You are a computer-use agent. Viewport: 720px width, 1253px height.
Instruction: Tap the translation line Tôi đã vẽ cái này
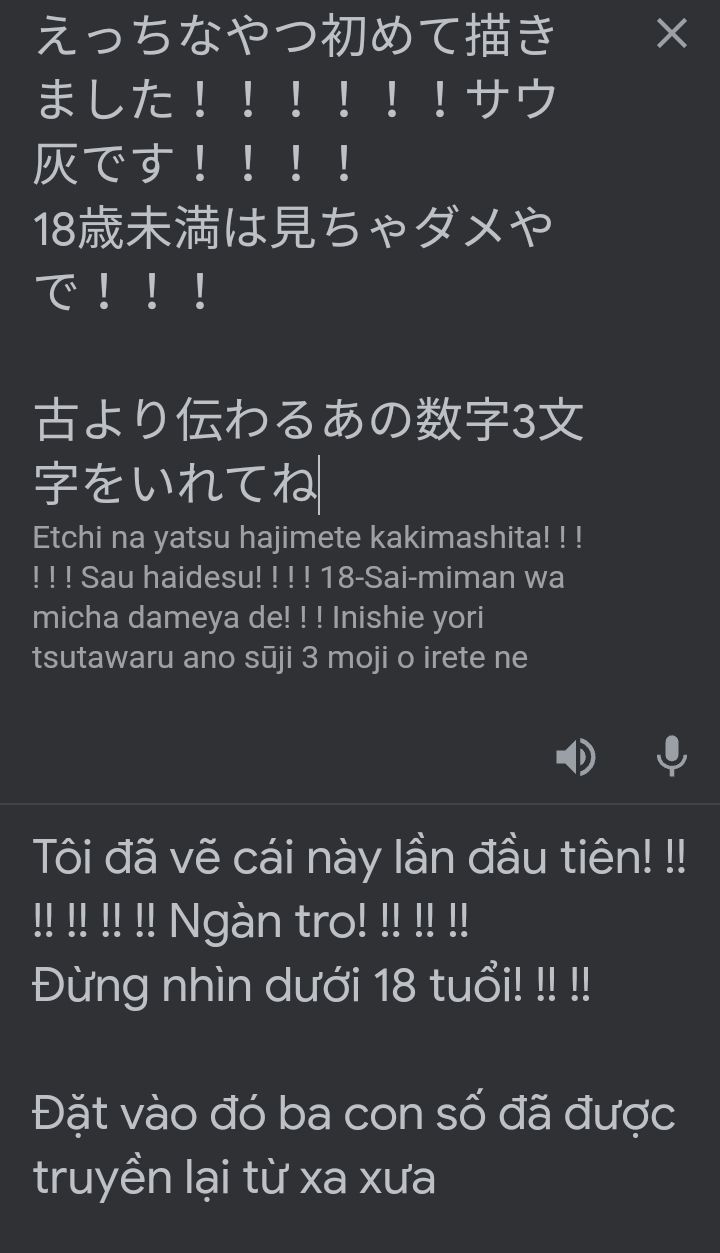point(360,857)
